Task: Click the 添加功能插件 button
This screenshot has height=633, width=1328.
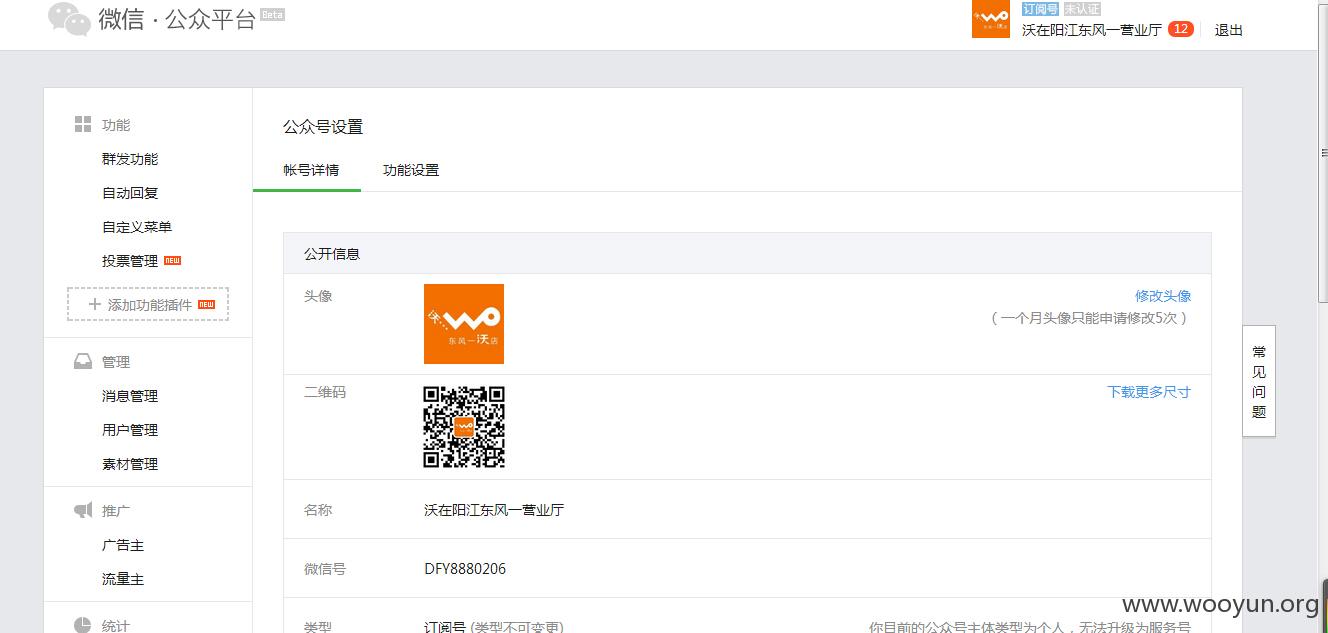Action: (x=148, y=304)
